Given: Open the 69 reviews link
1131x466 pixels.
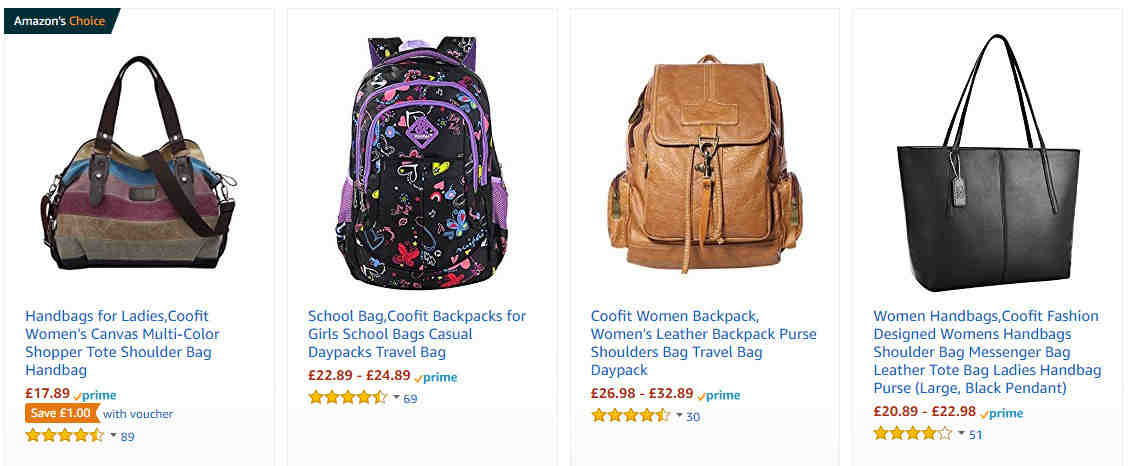Looking at the screenshot, I should coord(410,398).
